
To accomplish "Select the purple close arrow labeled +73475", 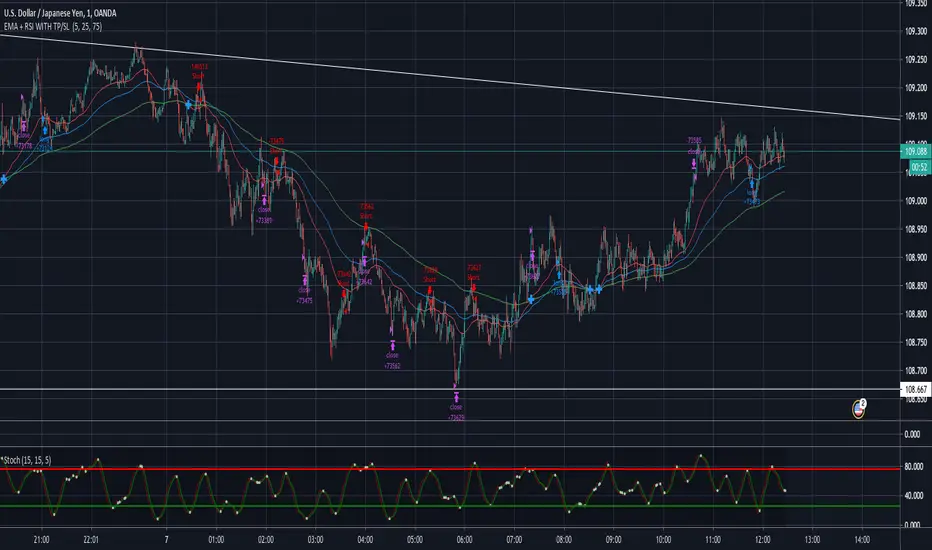I will pos(305,281).
